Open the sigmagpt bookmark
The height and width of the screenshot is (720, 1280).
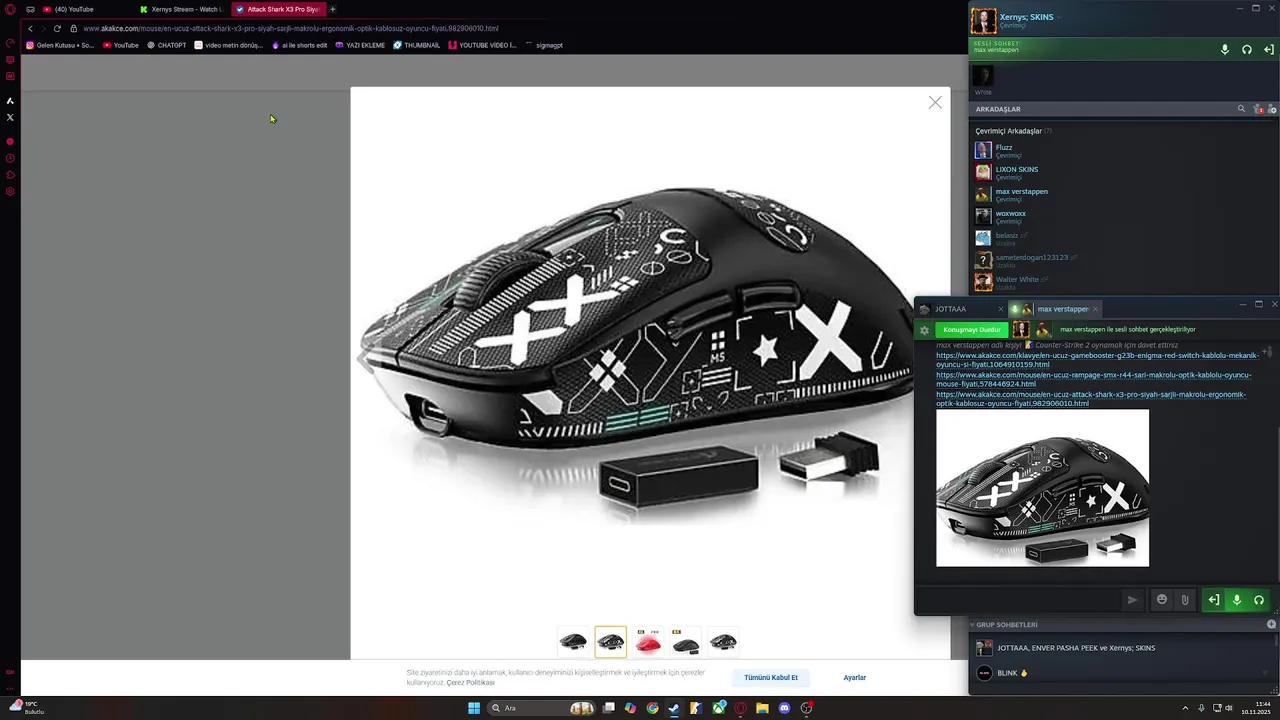544,45
